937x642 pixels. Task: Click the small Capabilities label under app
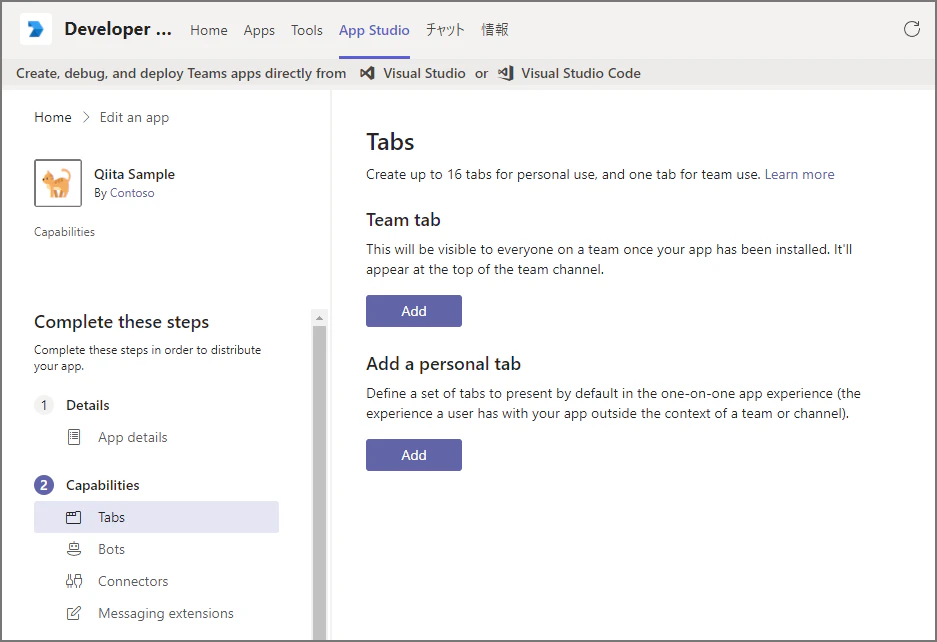[65, 231]
